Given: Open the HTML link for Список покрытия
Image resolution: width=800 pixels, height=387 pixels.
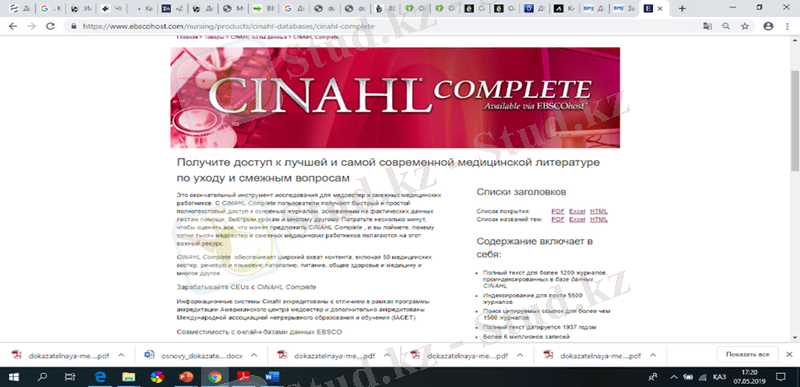Looking at the screenshot, I should 598,211.
